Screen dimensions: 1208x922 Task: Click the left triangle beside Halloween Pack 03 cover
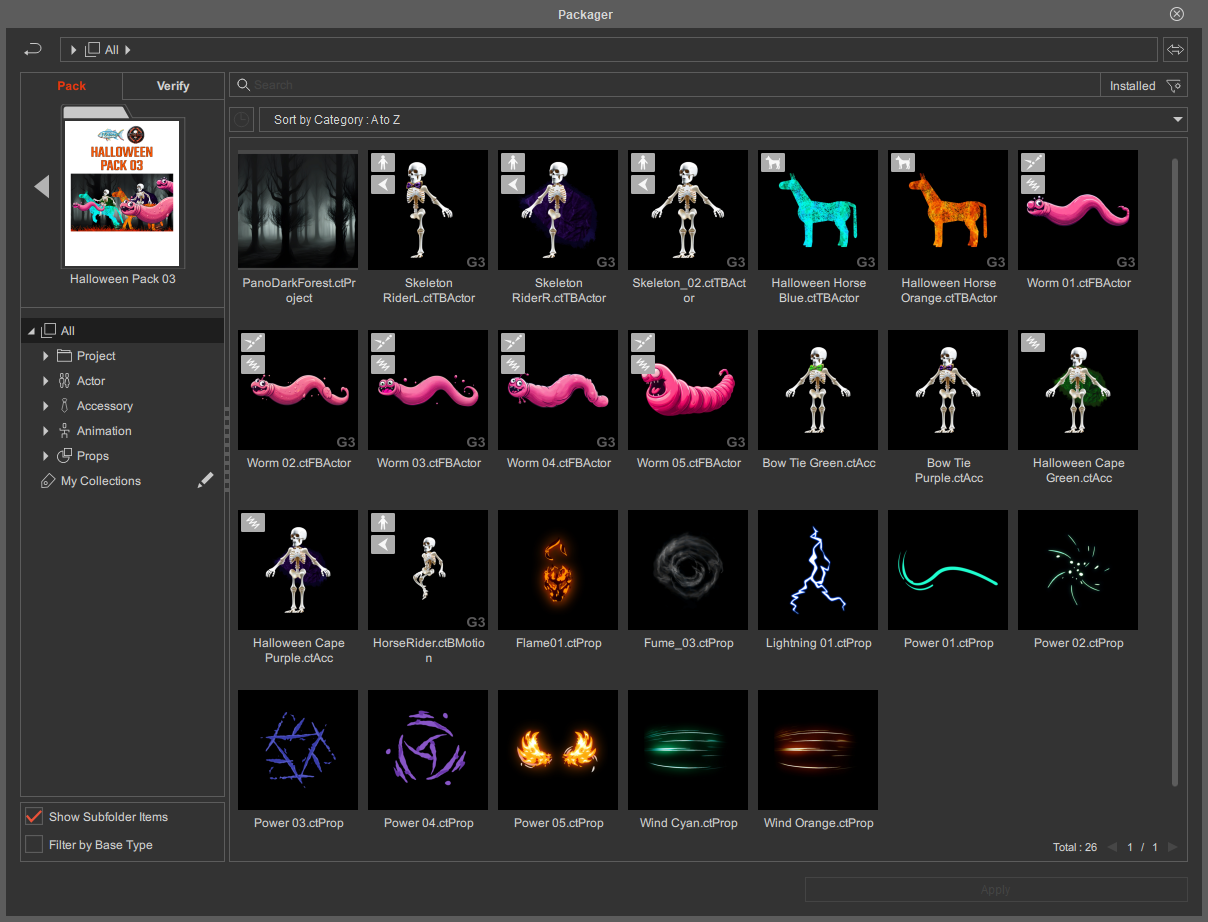(x=42, y=186)
